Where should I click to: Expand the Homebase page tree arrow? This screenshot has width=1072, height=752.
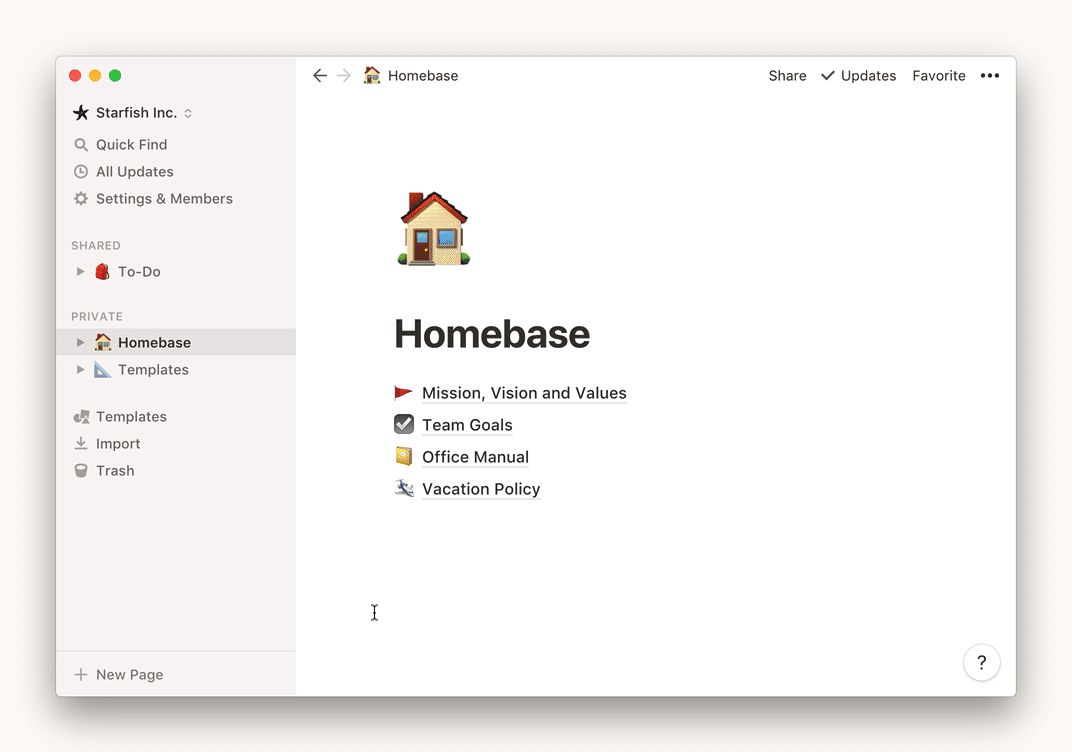tap(81, 343)
